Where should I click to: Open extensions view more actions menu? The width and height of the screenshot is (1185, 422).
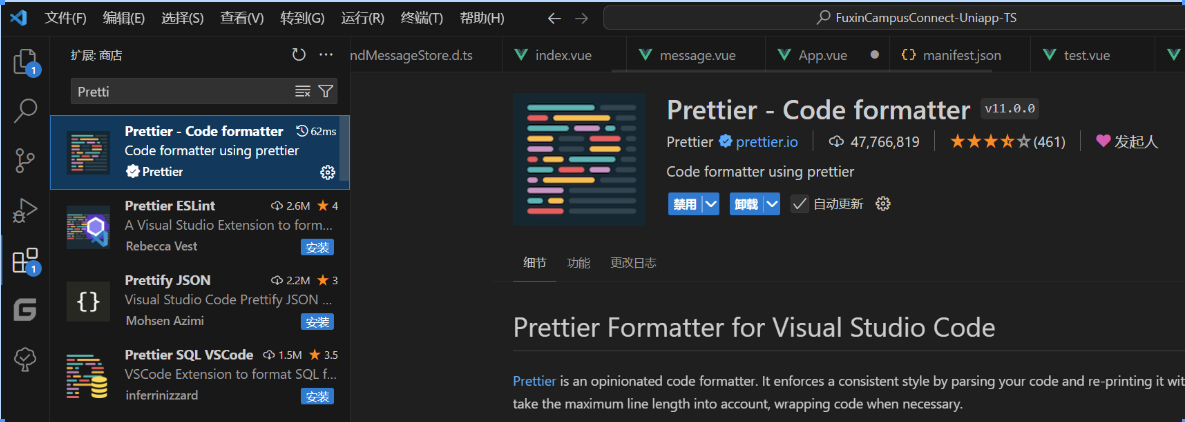tap(326, 55)
